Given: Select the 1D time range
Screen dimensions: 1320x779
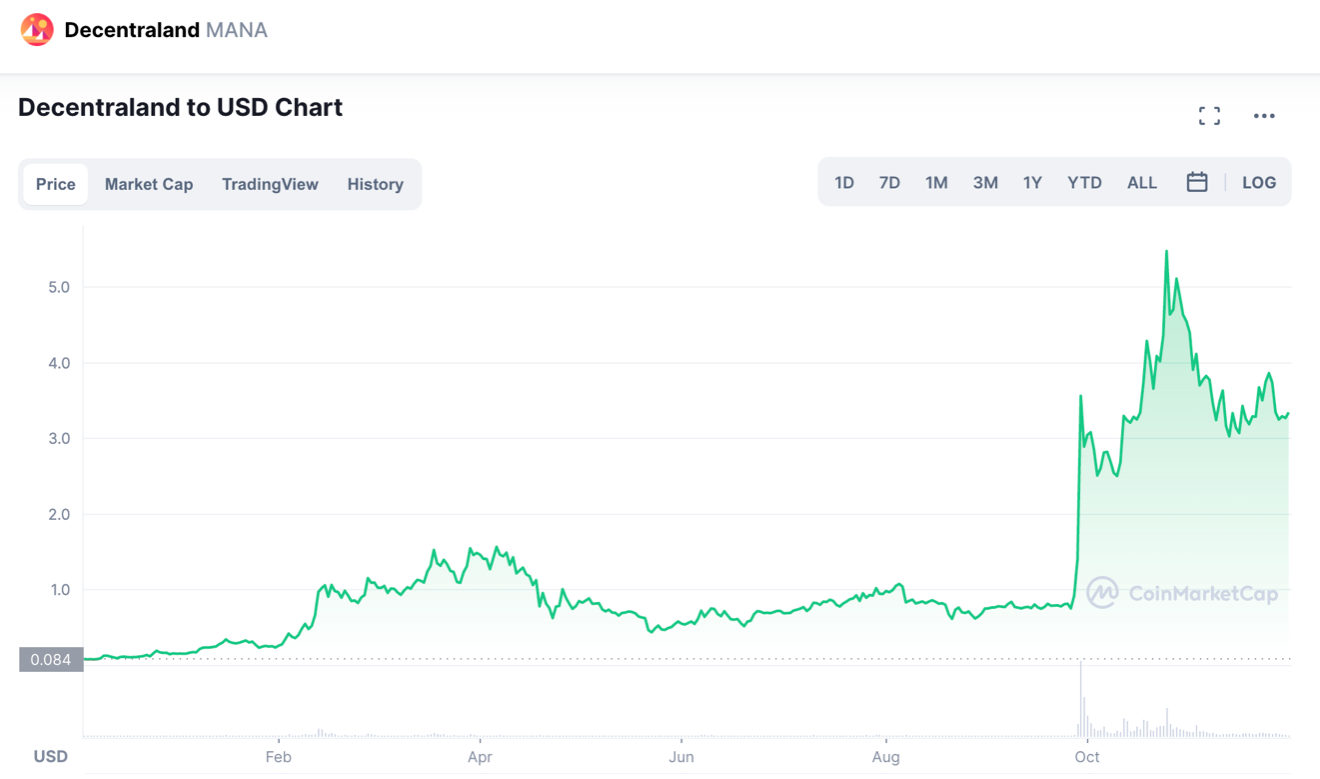Looking at the screenshot, I should point(844,182).
